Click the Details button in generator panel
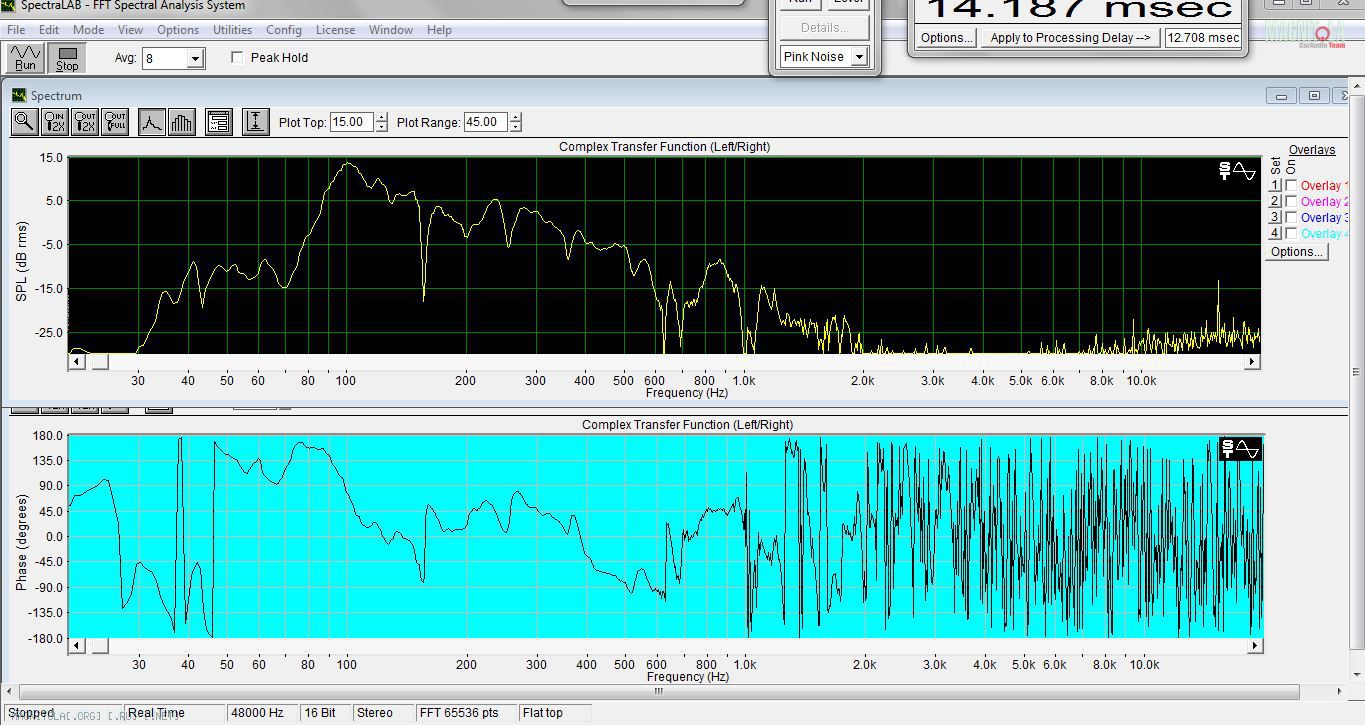This screenshot has width=1365, height=725. [825, 27]
